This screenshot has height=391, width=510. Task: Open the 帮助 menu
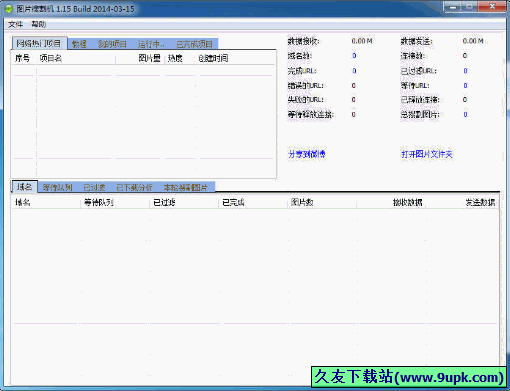tap(39, 24)
